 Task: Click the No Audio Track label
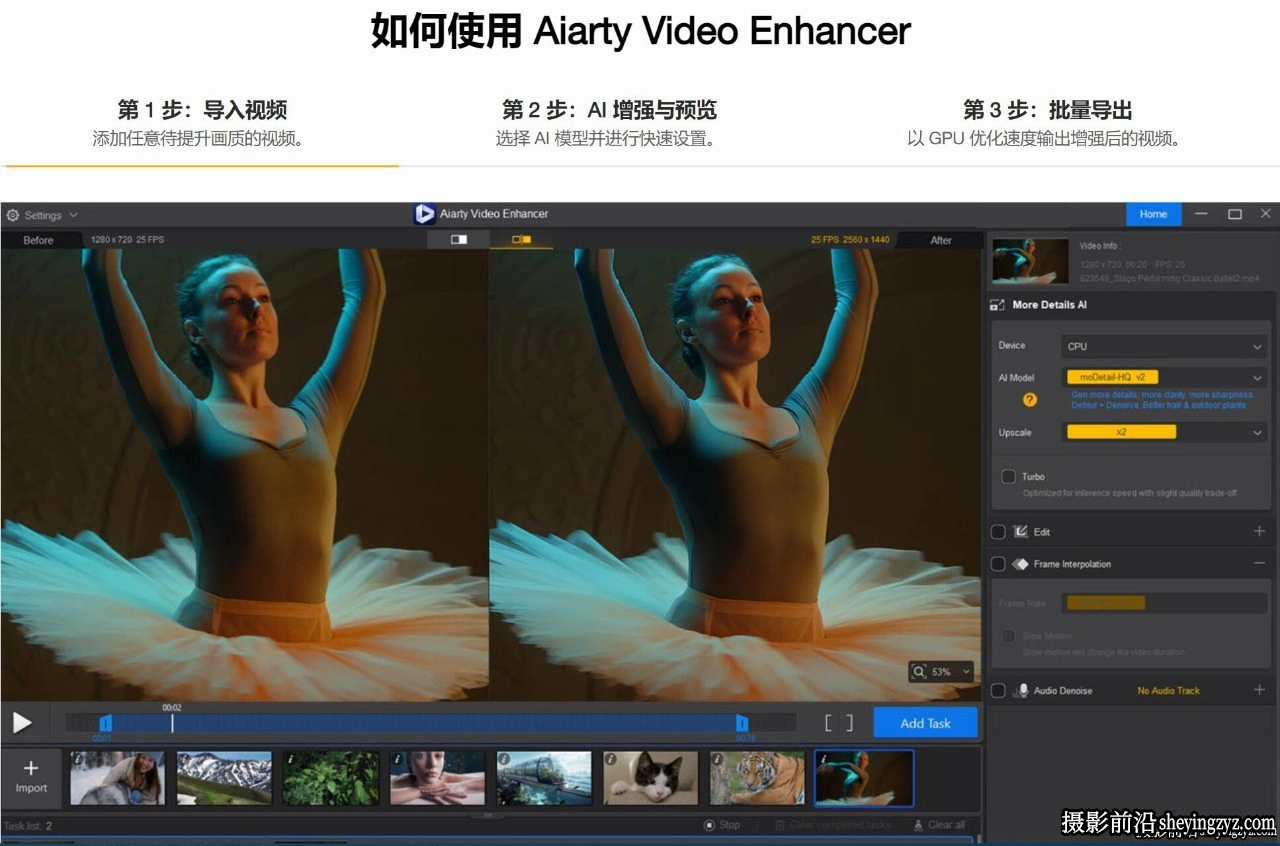[x=1168, y=691]
